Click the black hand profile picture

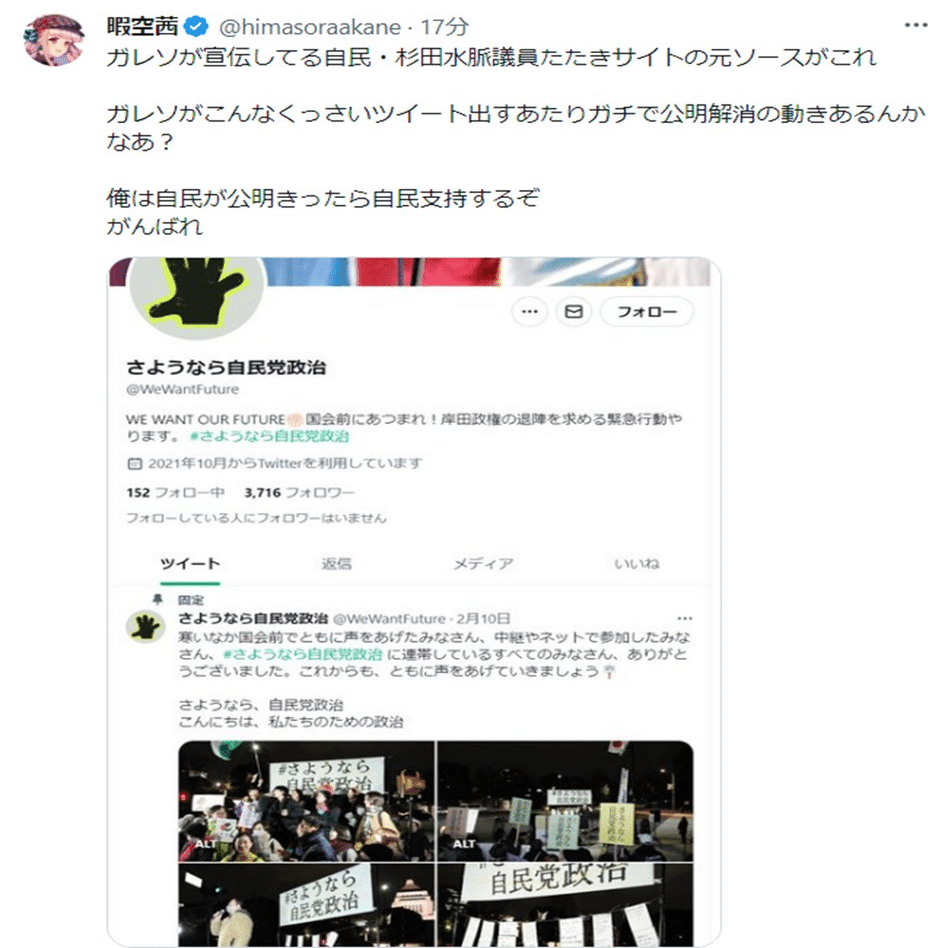click(196, 295)
